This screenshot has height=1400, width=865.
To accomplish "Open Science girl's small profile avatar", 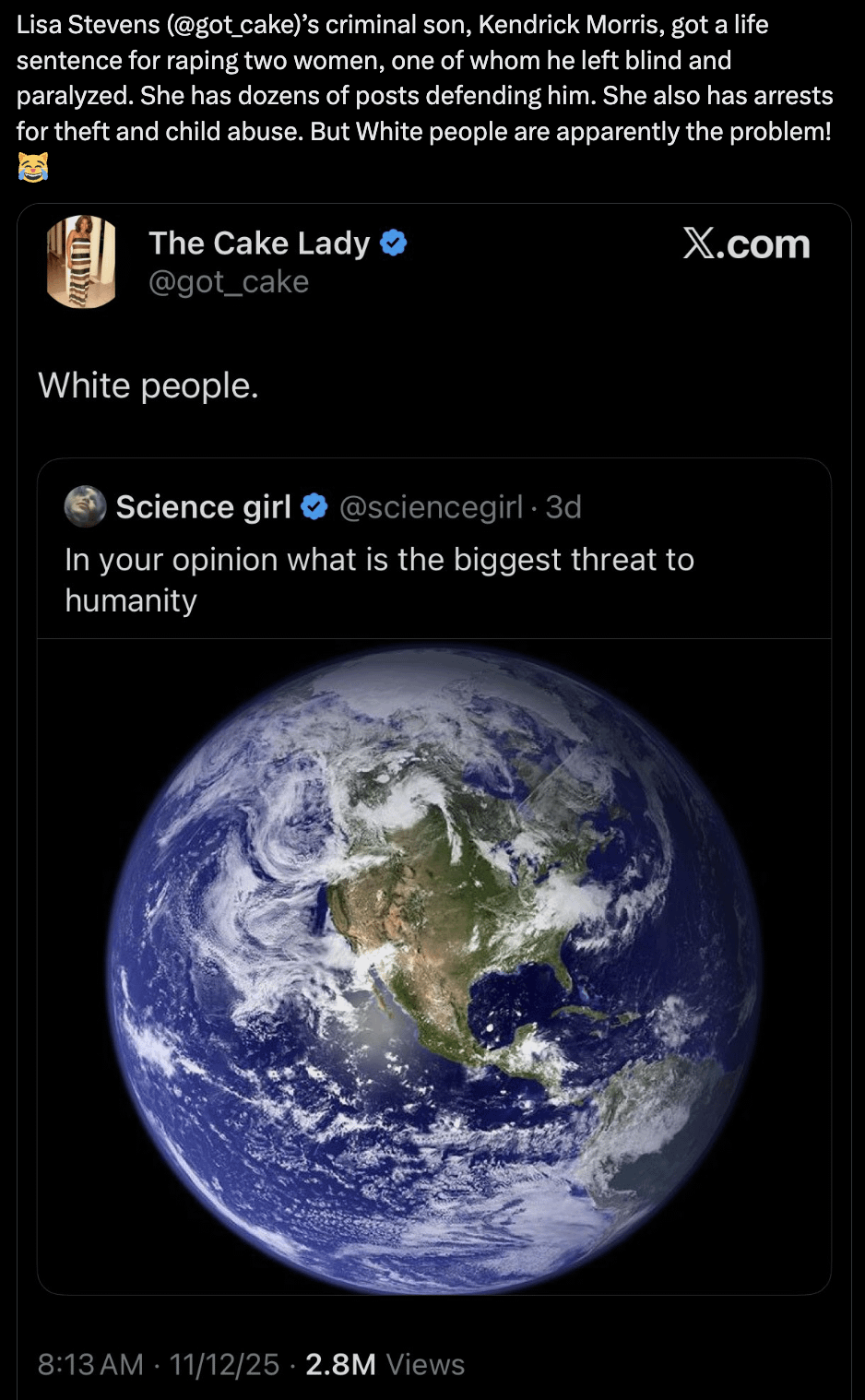I will tap(85, 506).
